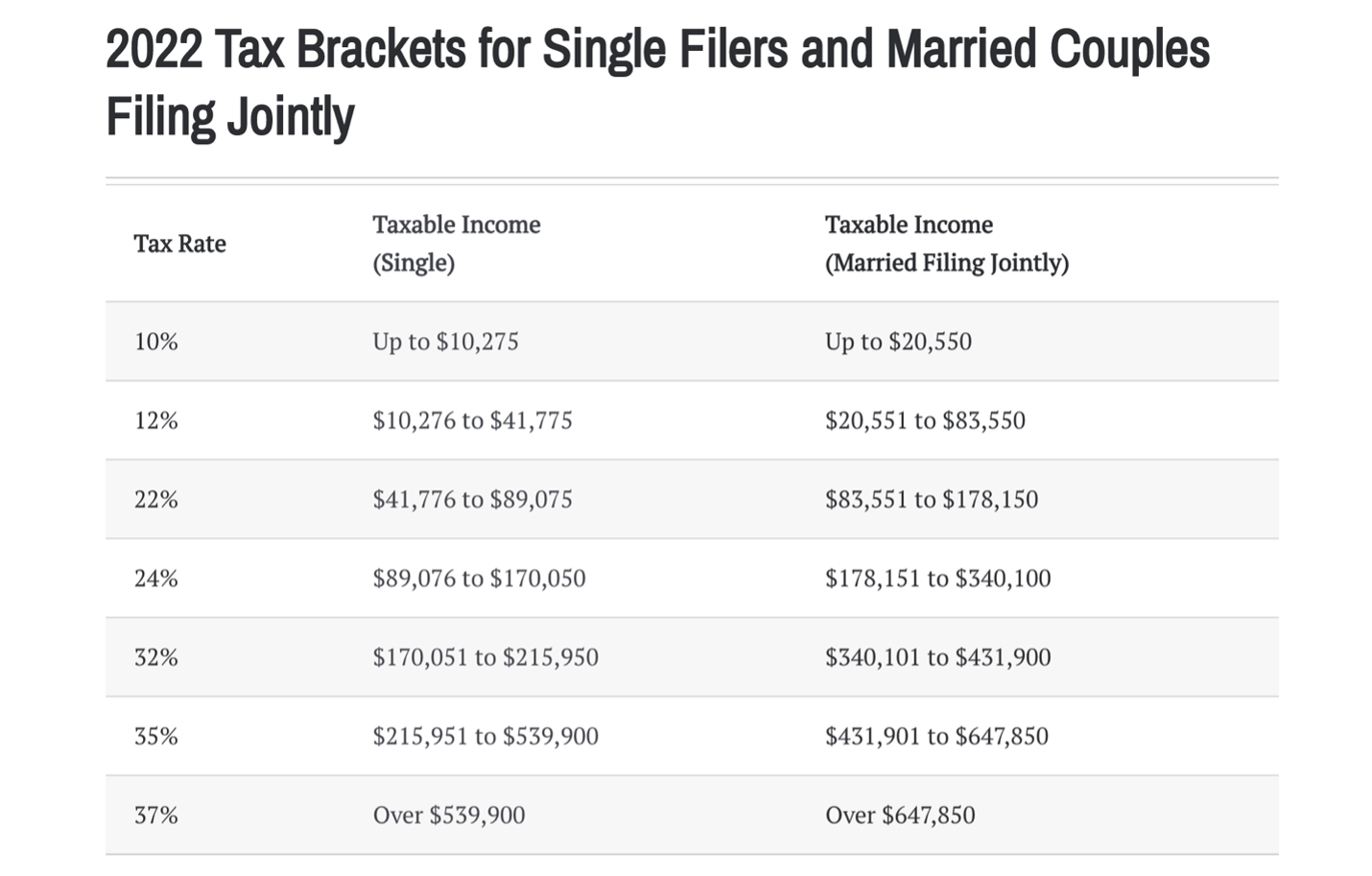This screenshot has width=1372, height=876.
Task: Click the '$83,551 to $178,150' cell
Action: (x=932, y=499)
